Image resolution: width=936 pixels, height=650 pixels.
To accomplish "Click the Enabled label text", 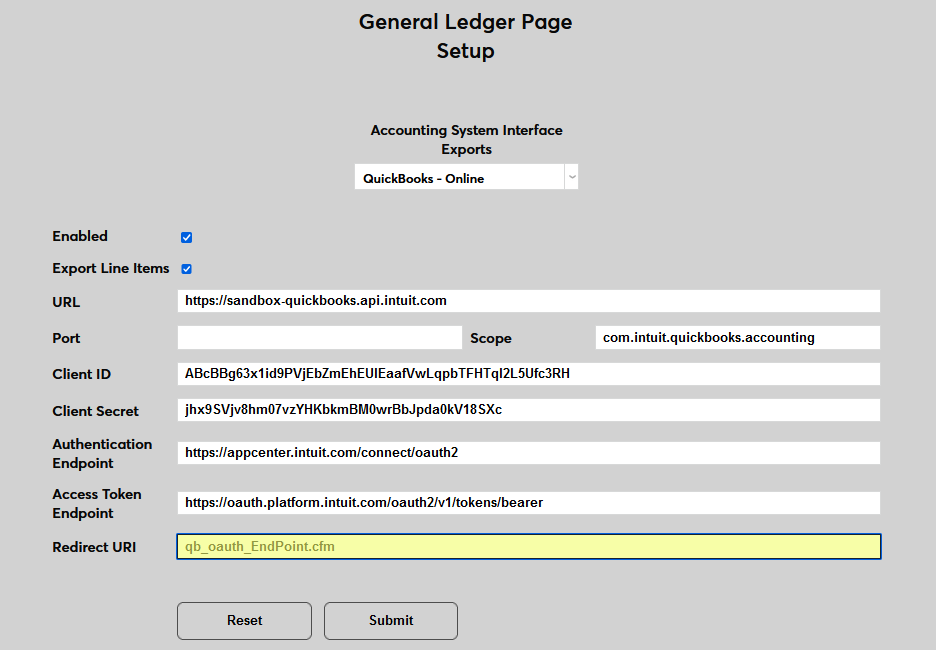I will tap(79, 237).
